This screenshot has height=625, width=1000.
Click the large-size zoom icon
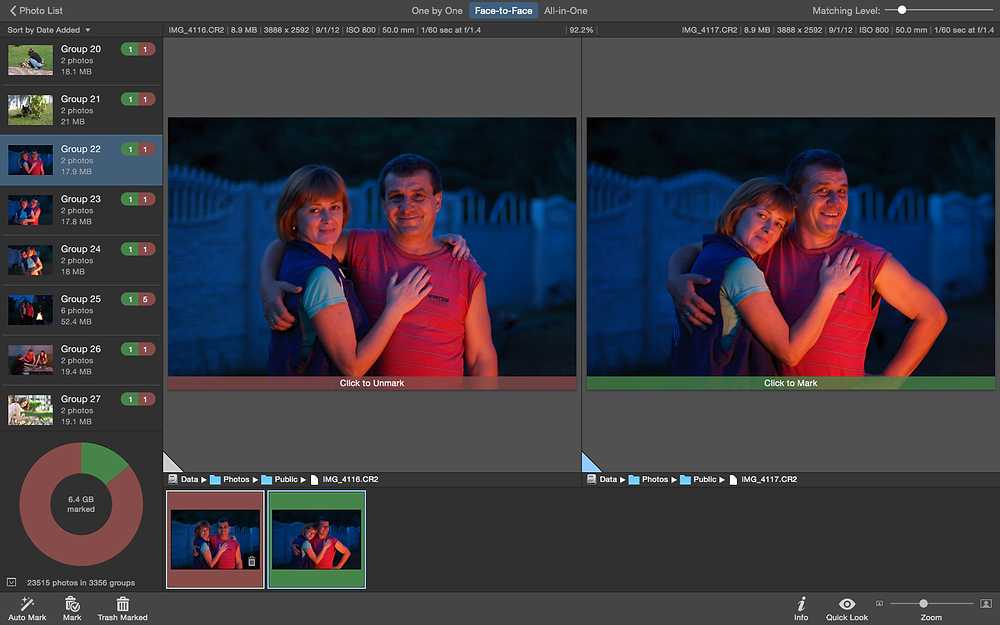[x=985, y=603]
